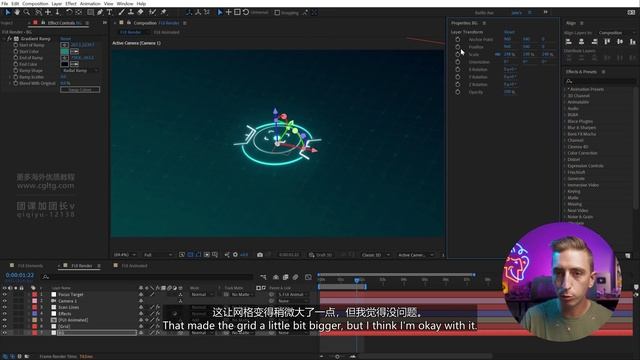
Task: Click the Align Vertical Center icon
Action: [620, 42]
